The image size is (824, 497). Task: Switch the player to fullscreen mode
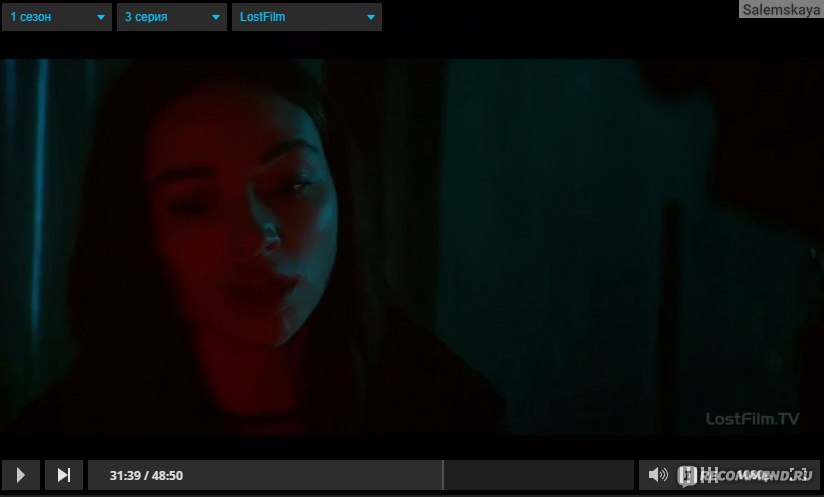tap(798, 474)
